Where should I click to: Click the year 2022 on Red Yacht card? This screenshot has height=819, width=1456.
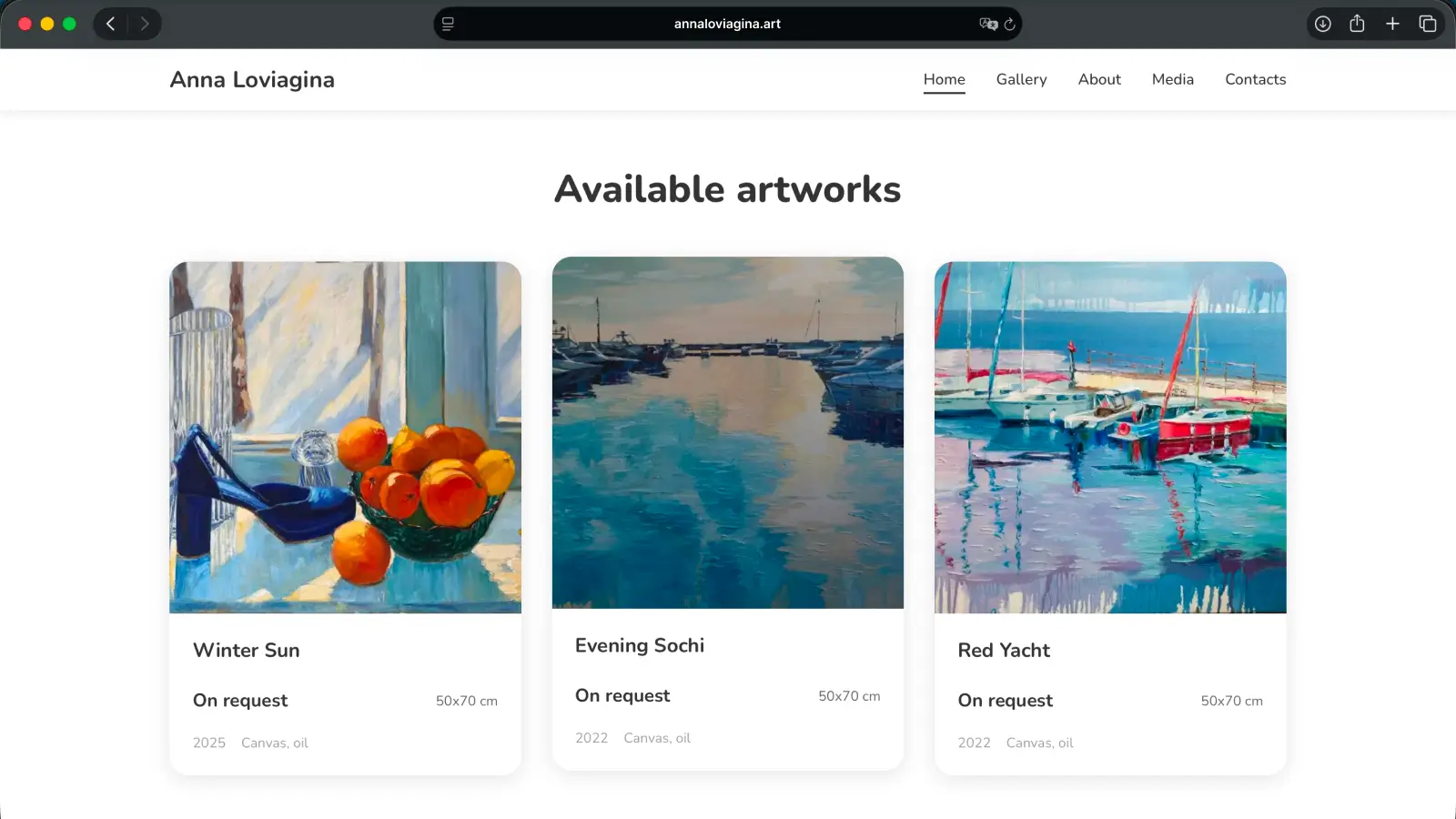coord(975,743)
